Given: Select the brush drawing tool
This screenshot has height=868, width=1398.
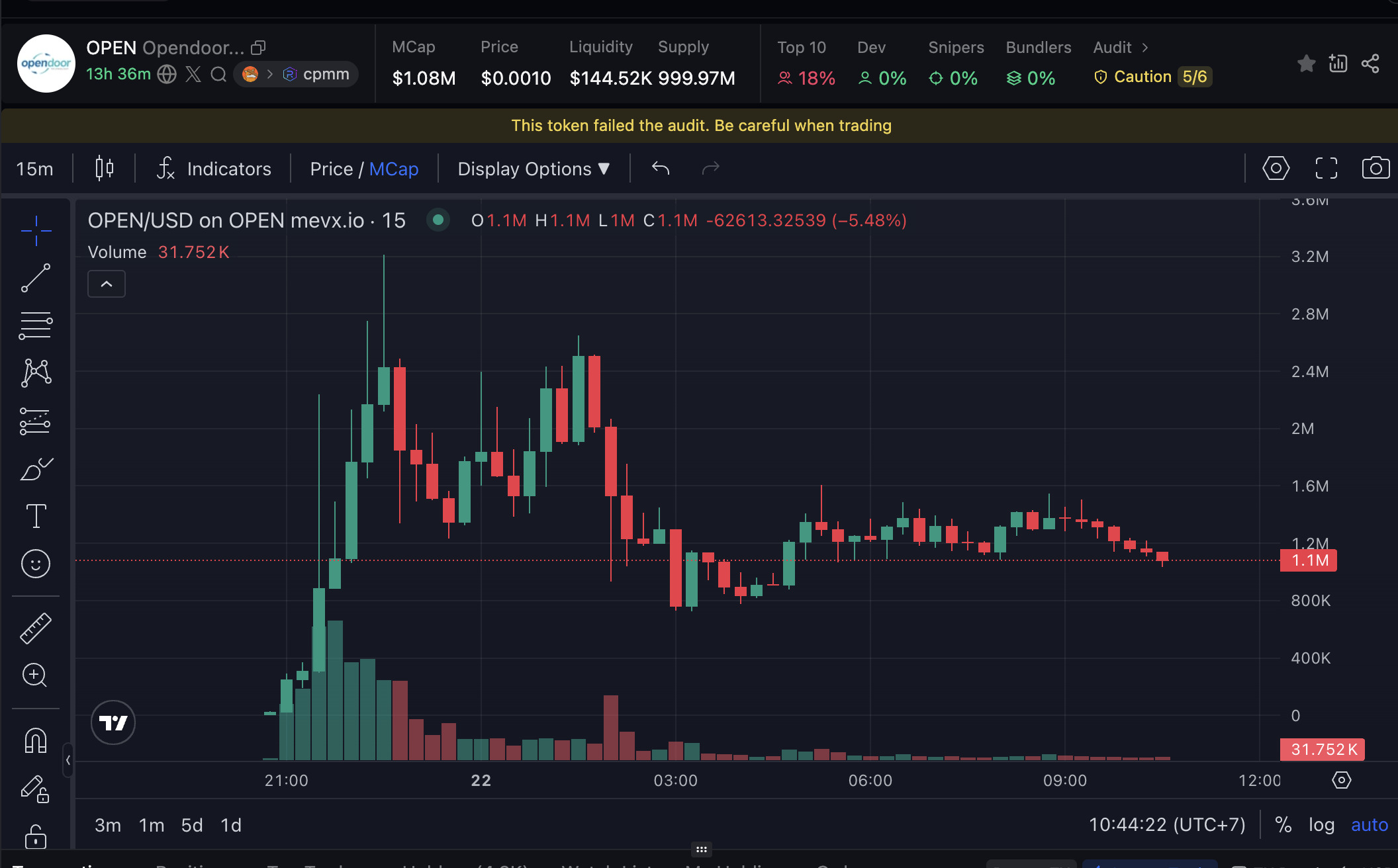Looking at the screenshot, I should pos(36,468).
